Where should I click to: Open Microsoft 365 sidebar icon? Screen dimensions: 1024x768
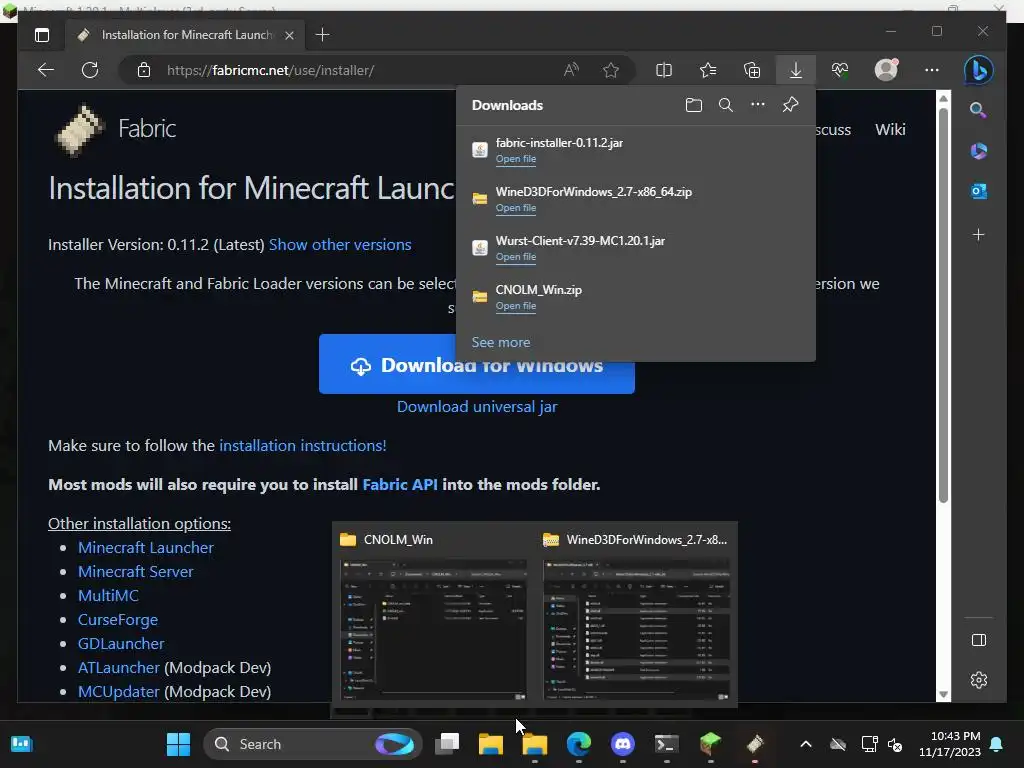(978, 151)
